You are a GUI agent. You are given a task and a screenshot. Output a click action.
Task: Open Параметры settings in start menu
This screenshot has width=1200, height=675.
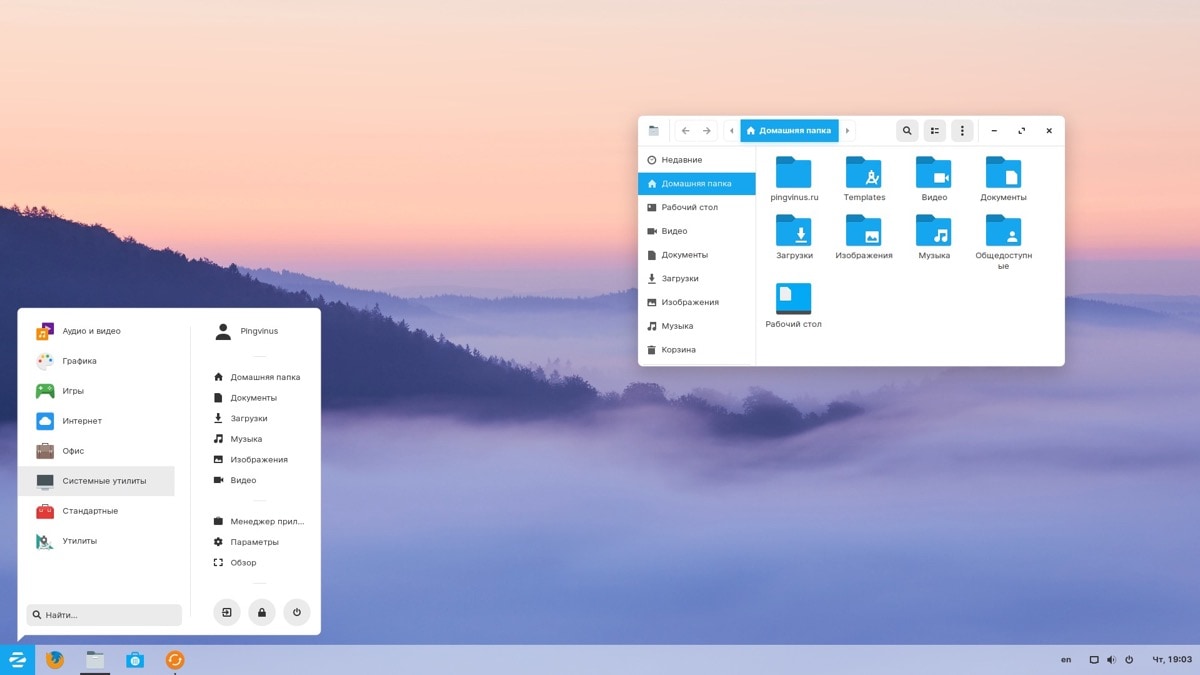pos(246,542)
